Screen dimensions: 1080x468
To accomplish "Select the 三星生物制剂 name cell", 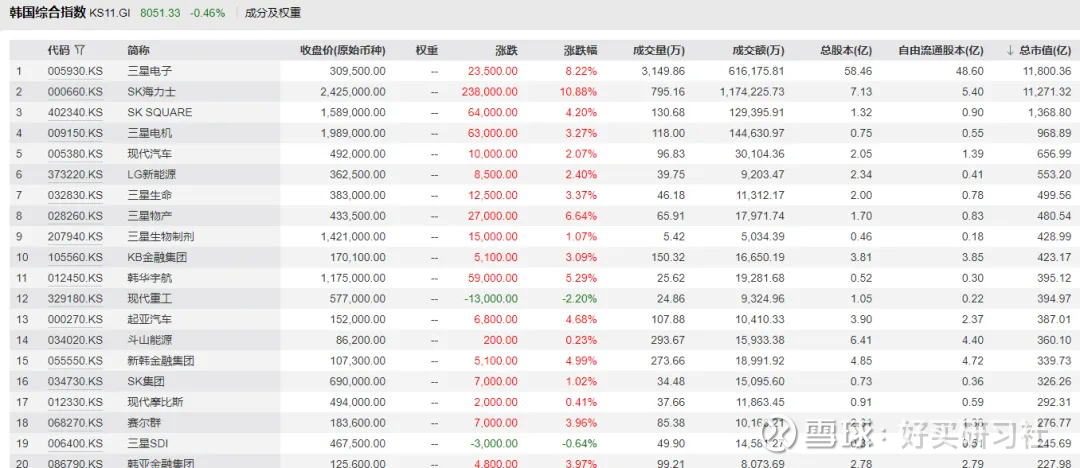I will point(160,236).
